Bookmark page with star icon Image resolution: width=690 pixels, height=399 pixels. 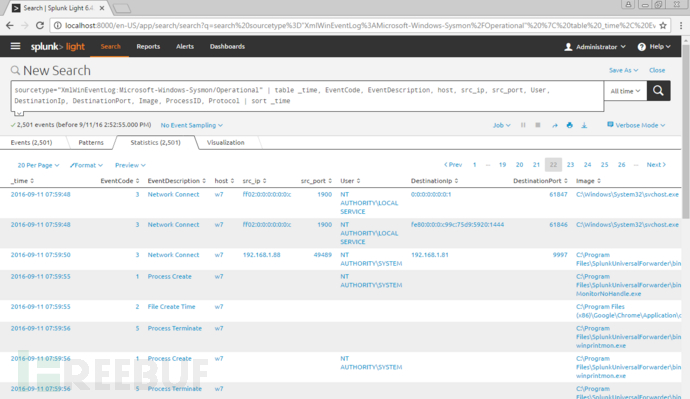tap(663, 26)
